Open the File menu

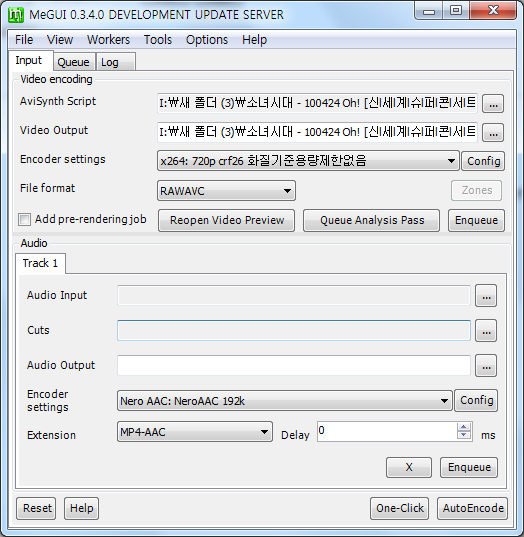(24, 40)
